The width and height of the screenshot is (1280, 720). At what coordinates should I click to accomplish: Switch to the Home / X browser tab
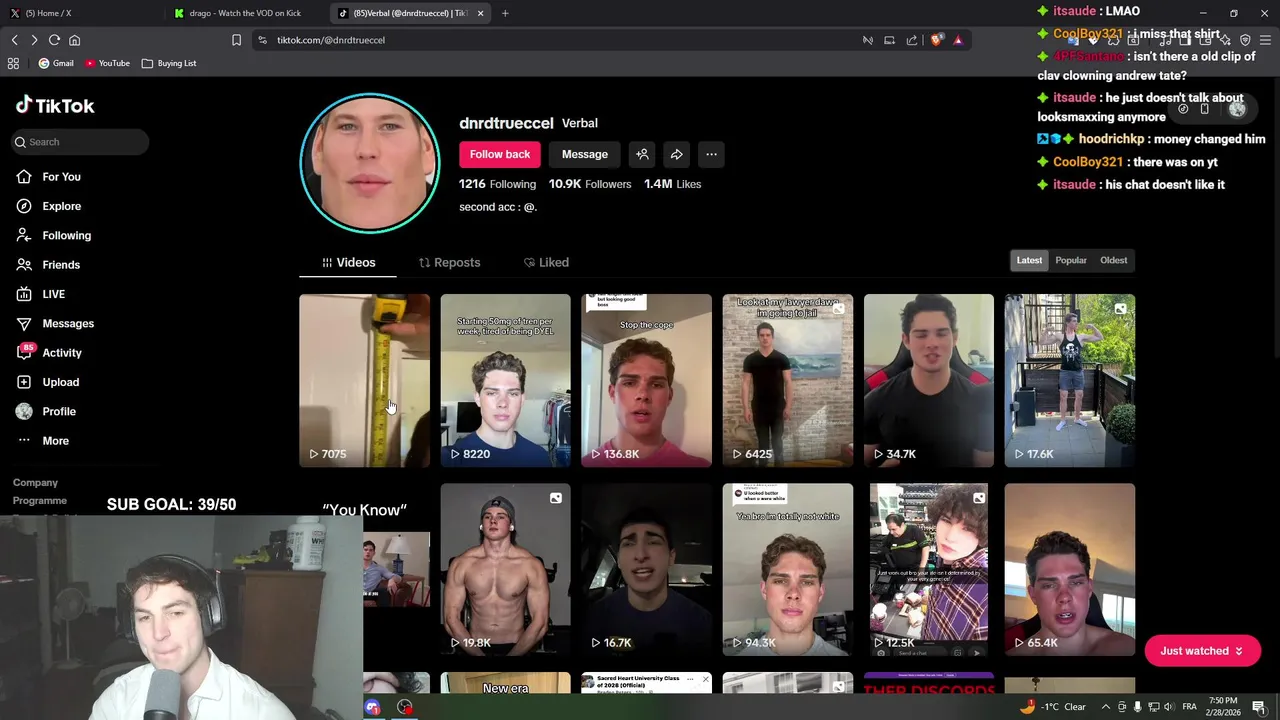[80, 13]
